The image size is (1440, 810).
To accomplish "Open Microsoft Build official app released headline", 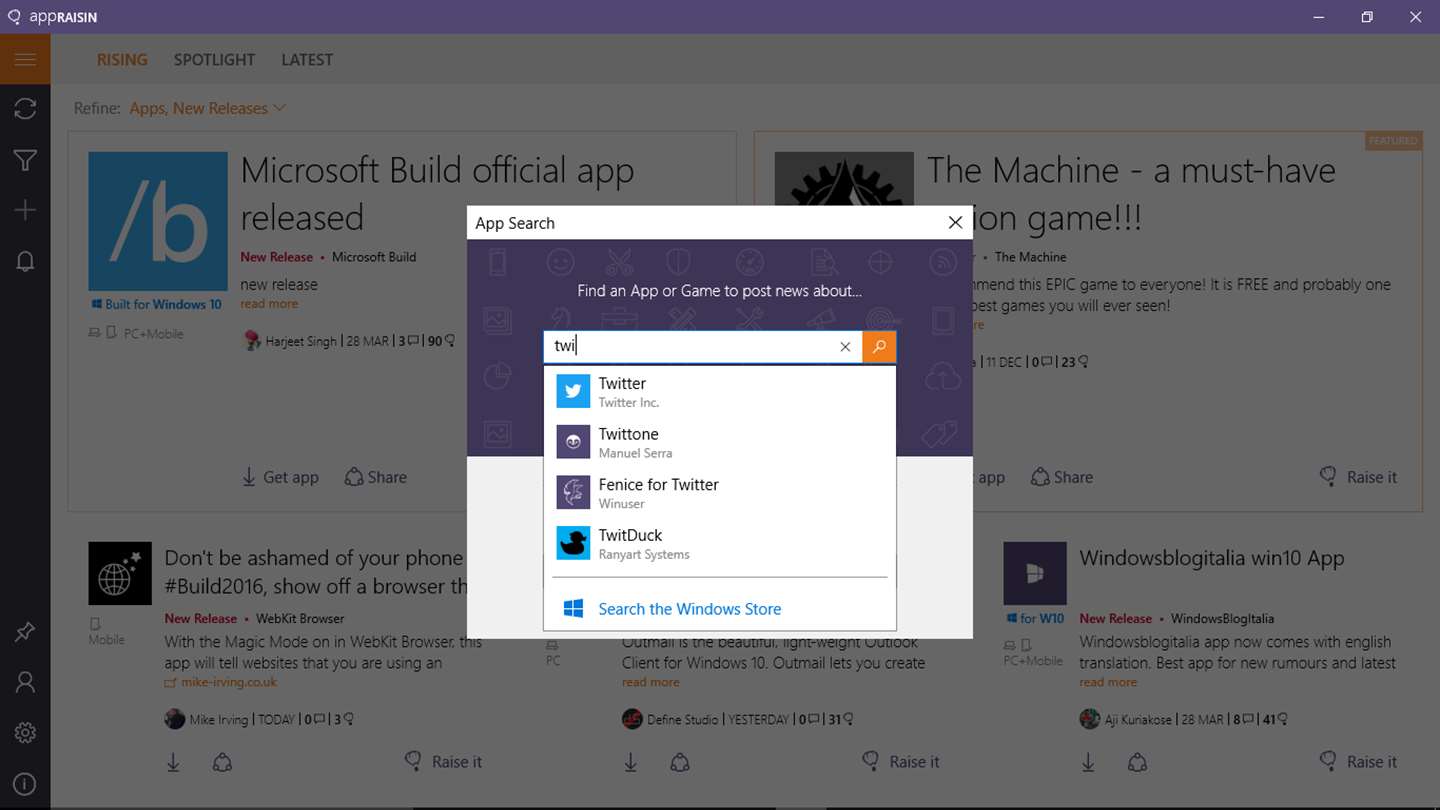I will [x=437, y=194].
